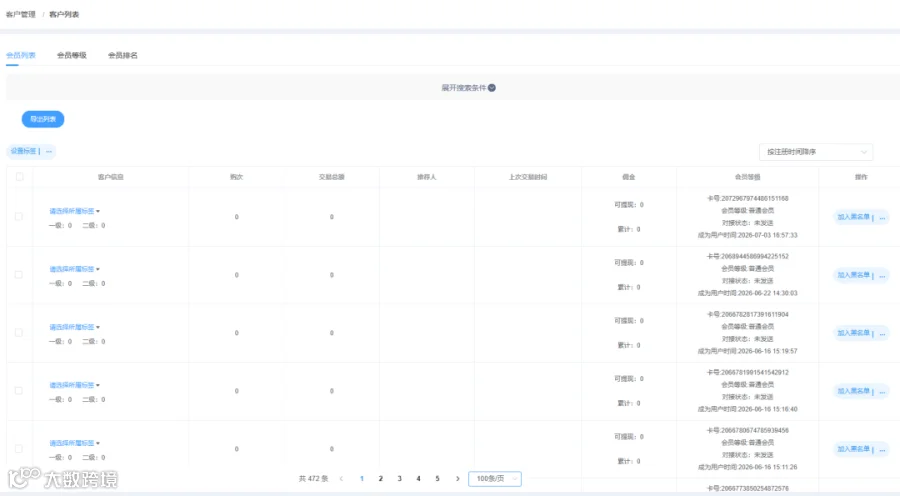Open 请选择所属标签 dropdown in the 2026-07-03 row
The image size is (900, 496).
tap(75, 211)
